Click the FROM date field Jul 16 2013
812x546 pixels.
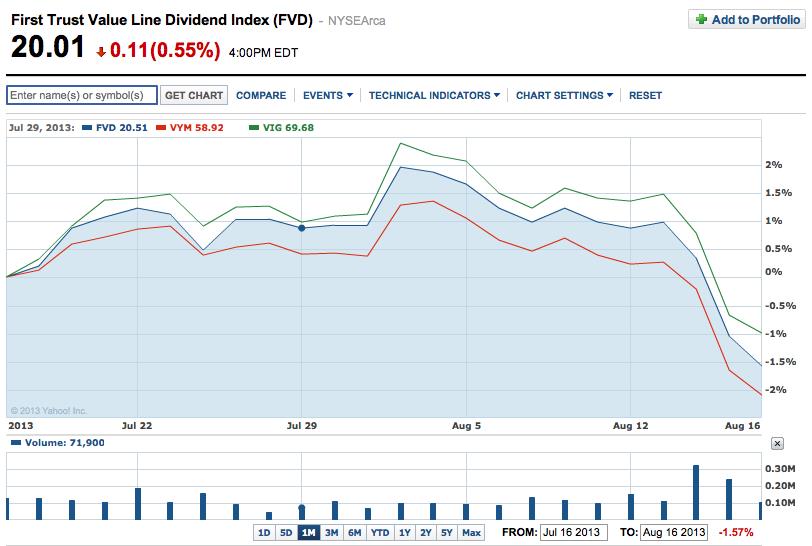pos(573,533)
